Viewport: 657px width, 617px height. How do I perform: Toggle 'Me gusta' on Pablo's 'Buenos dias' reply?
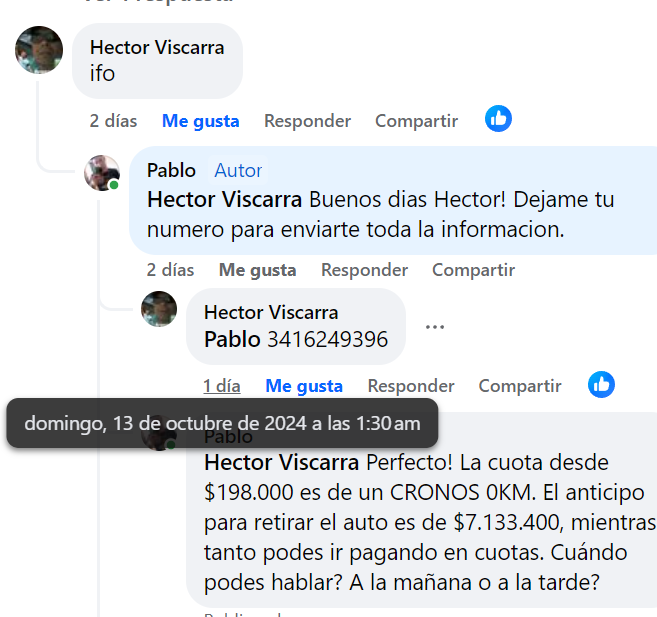257,270
